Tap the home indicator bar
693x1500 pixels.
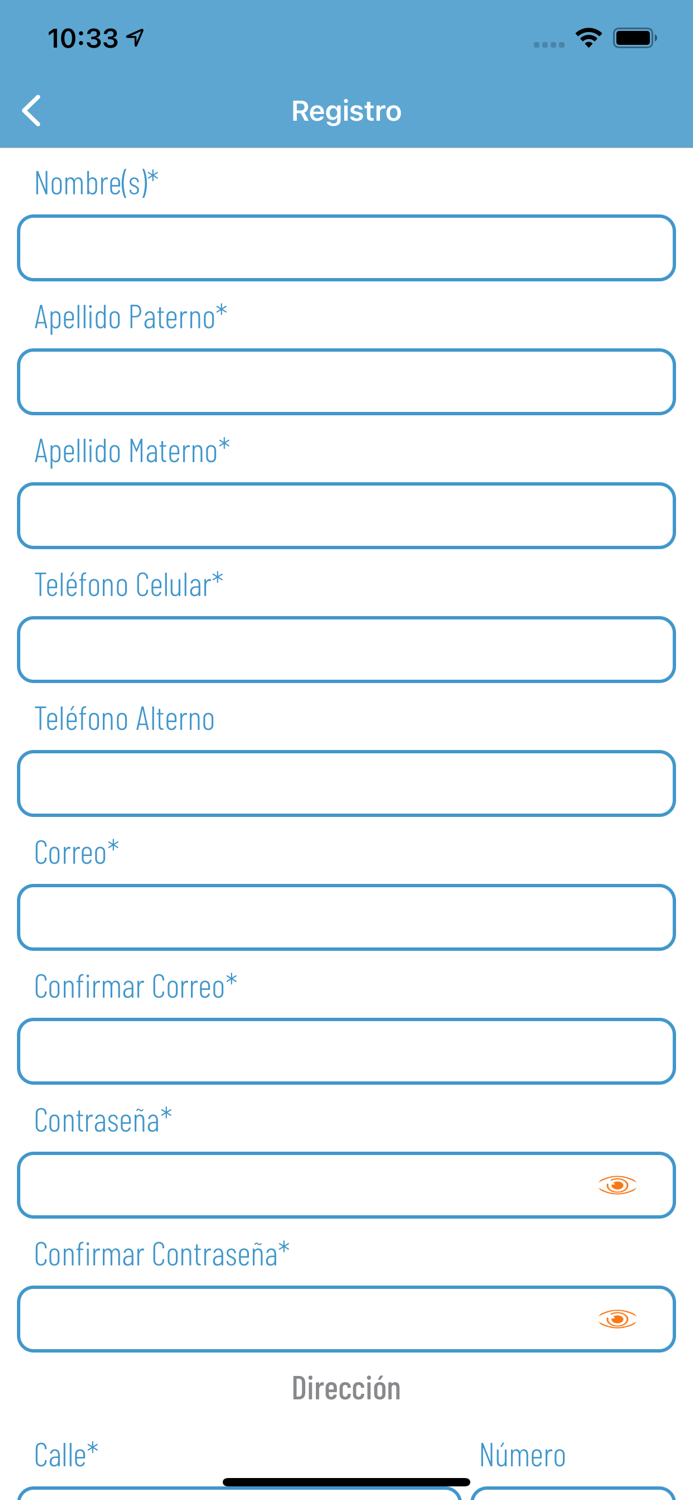[x=346, y=1481]
